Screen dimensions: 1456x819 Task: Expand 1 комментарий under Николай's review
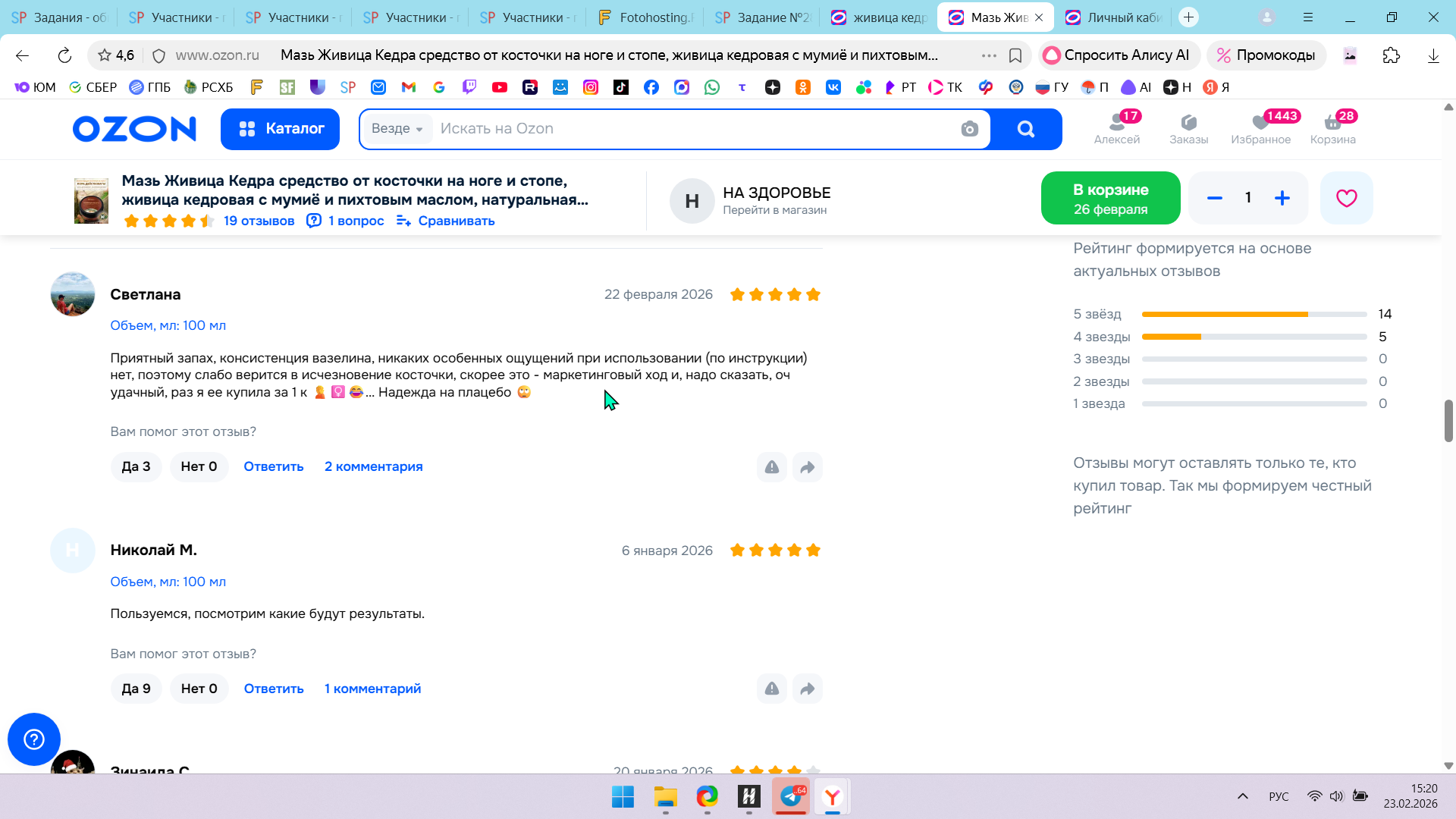click(372, 689)
